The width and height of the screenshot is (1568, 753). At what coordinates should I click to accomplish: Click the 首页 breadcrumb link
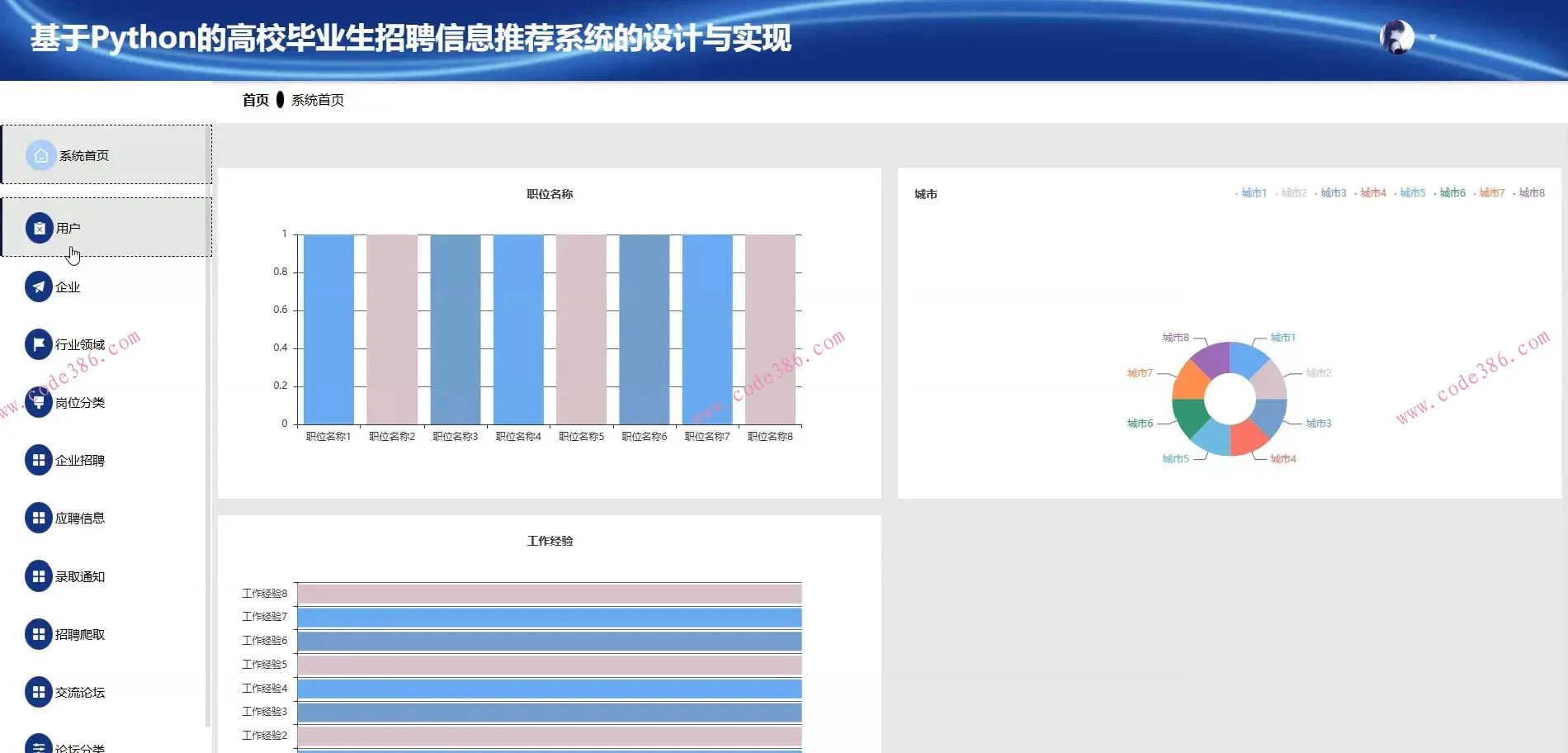(x=255, y=100)
